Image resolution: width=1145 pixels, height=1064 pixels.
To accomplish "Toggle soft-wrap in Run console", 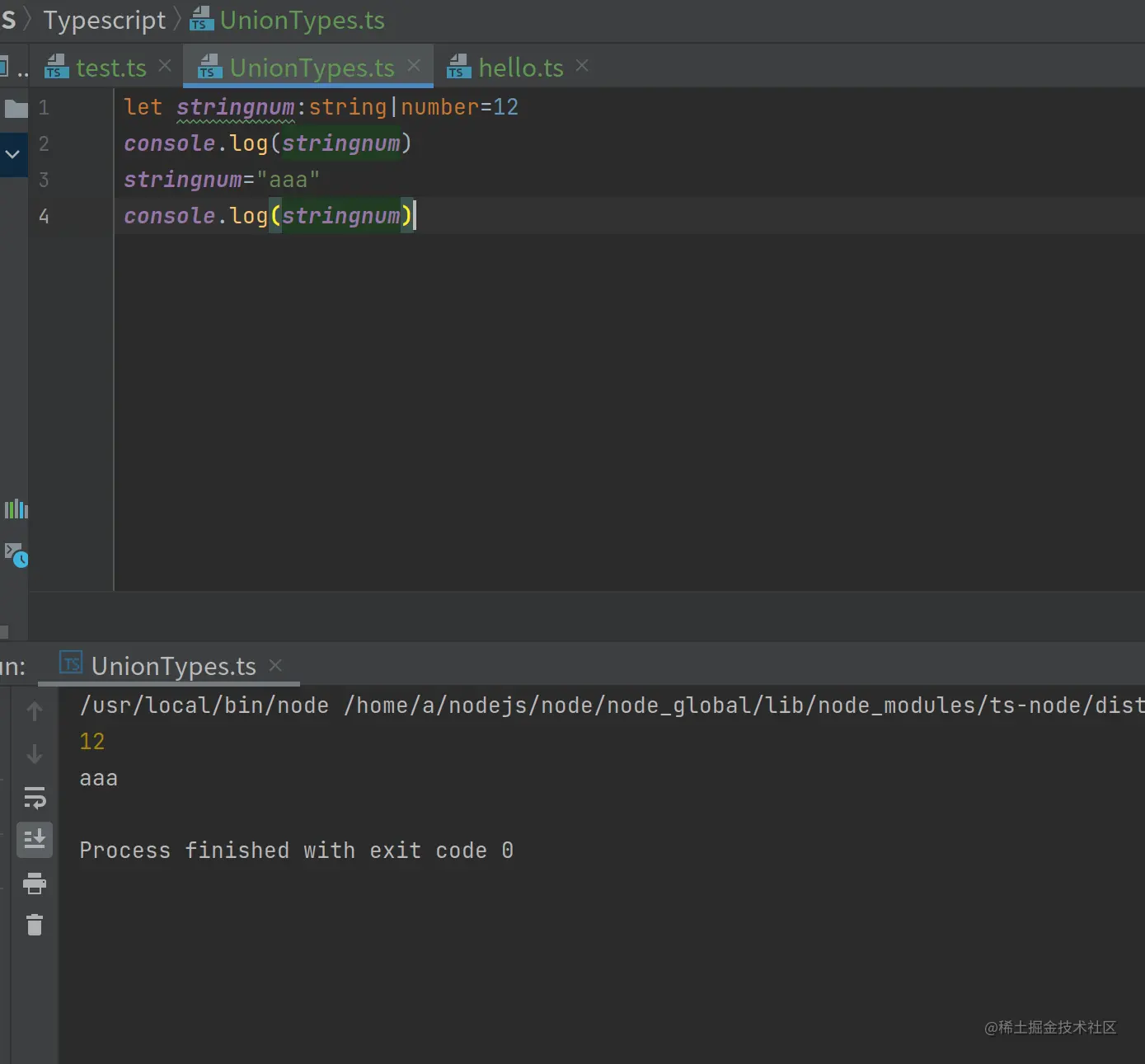I will (x=35, y=798).
